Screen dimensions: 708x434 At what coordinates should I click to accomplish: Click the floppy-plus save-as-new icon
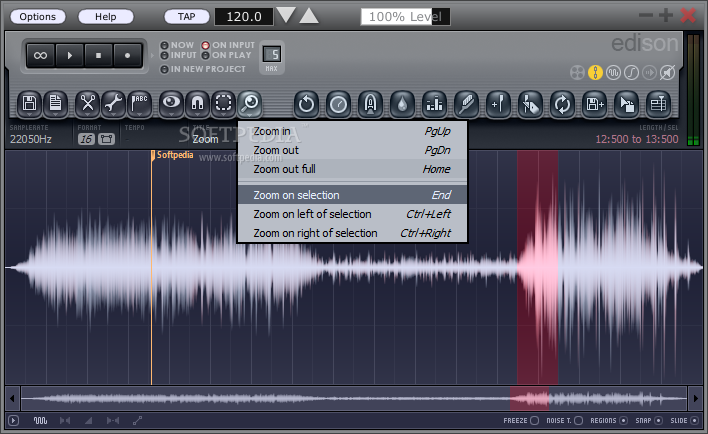[594, 104]
